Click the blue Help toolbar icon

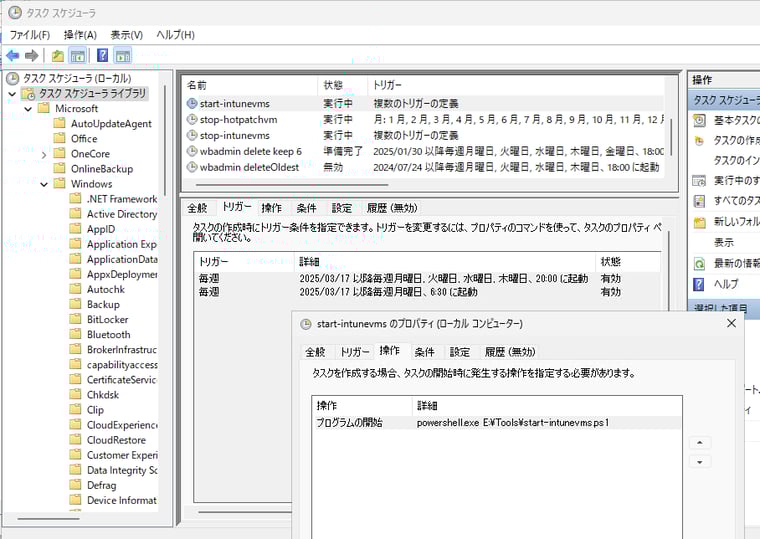pyautogui.click(x=102, y=55)
